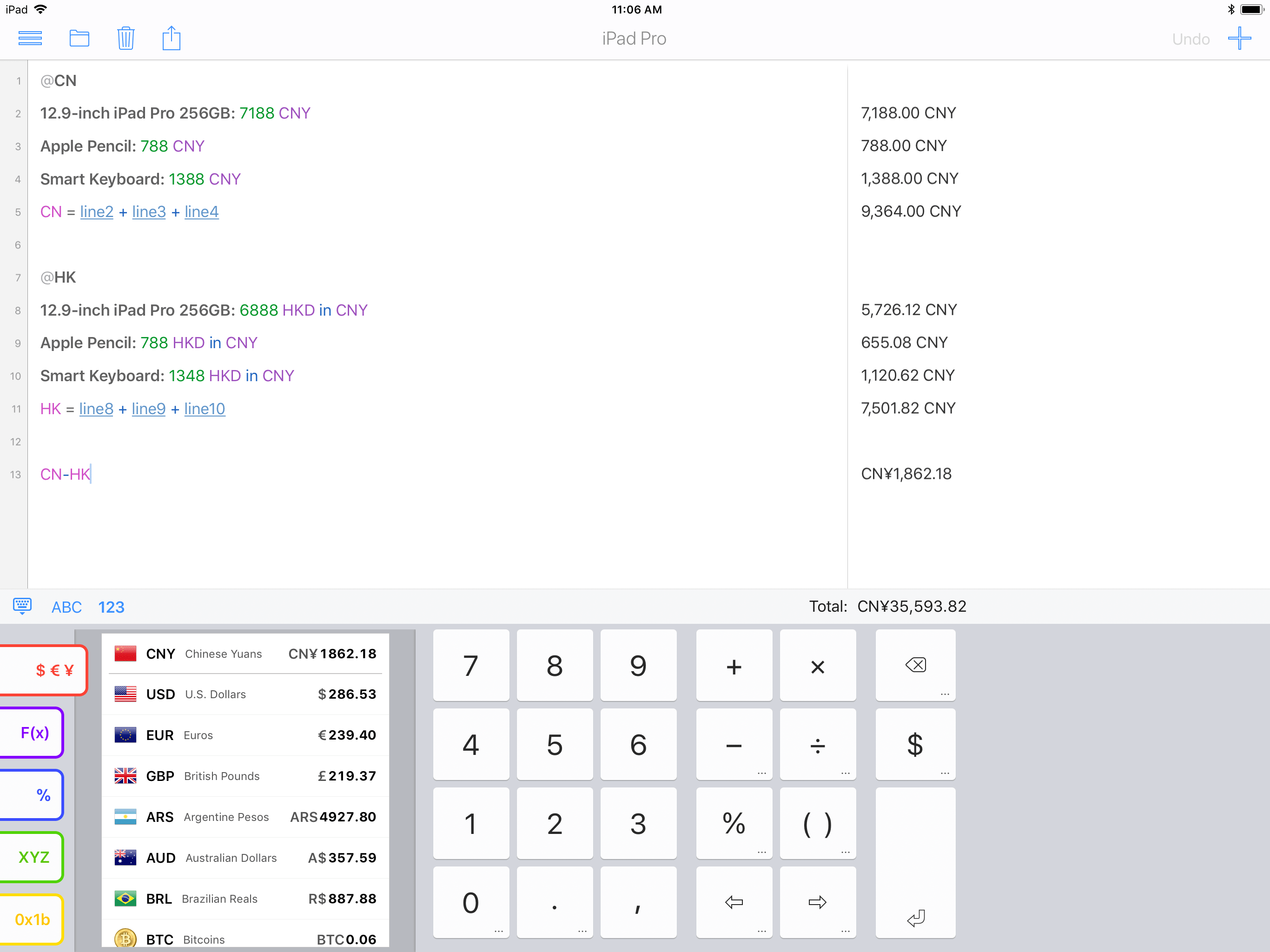Screen dimensions: 1270x952
Task: Open the folder documents icon
Action: (79, 39)
